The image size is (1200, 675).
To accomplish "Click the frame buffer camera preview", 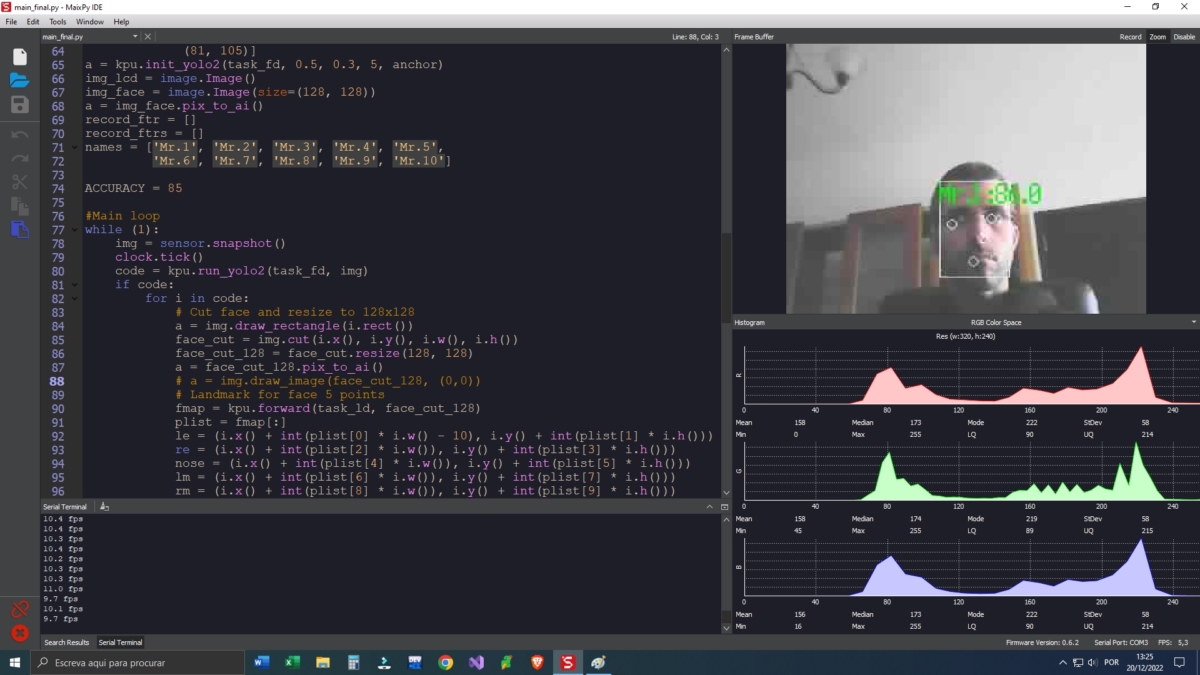I will tap(965, 178).
